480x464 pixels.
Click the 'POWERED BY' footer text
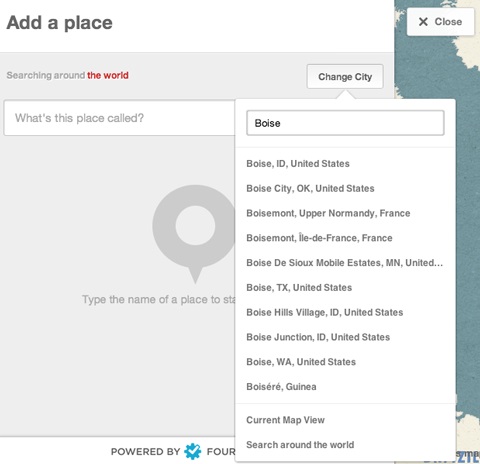click(145, 452)
